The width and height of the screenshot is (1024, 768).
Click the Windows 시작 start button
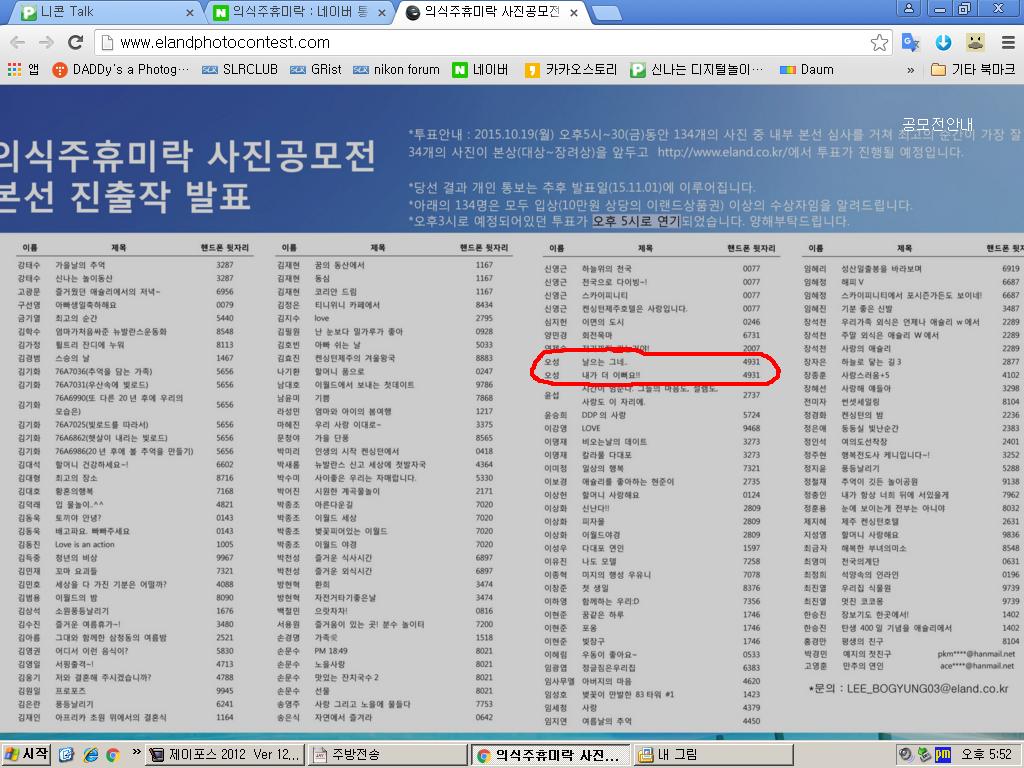(x=27, y=755)
